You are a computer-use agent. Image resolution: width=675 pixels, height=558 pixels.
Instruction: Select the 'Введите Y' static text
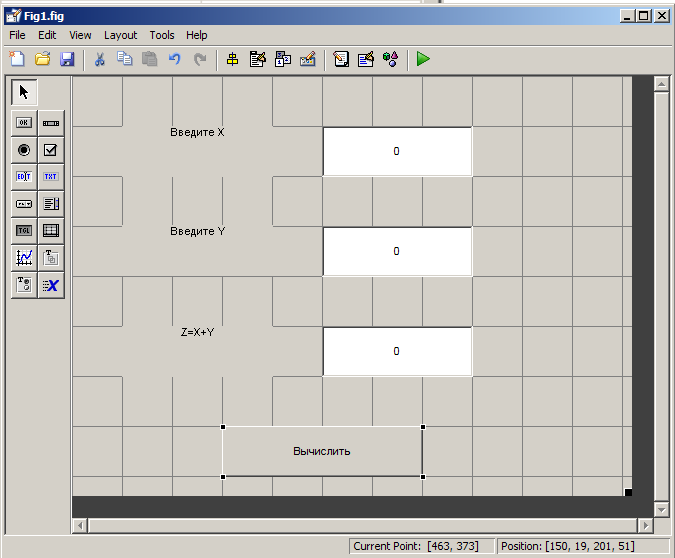pyautogui.click(x=197, y=231)
